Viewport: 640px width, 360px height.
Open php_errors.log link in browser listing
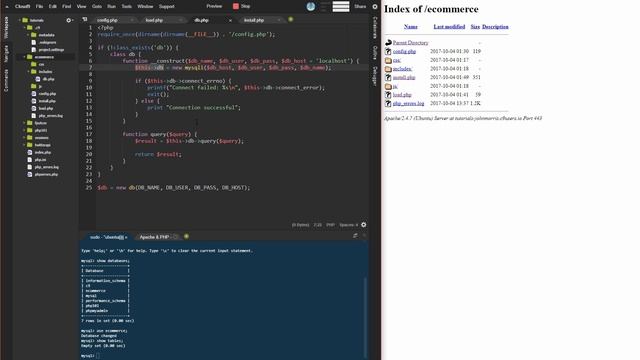(x=408, y=103)
